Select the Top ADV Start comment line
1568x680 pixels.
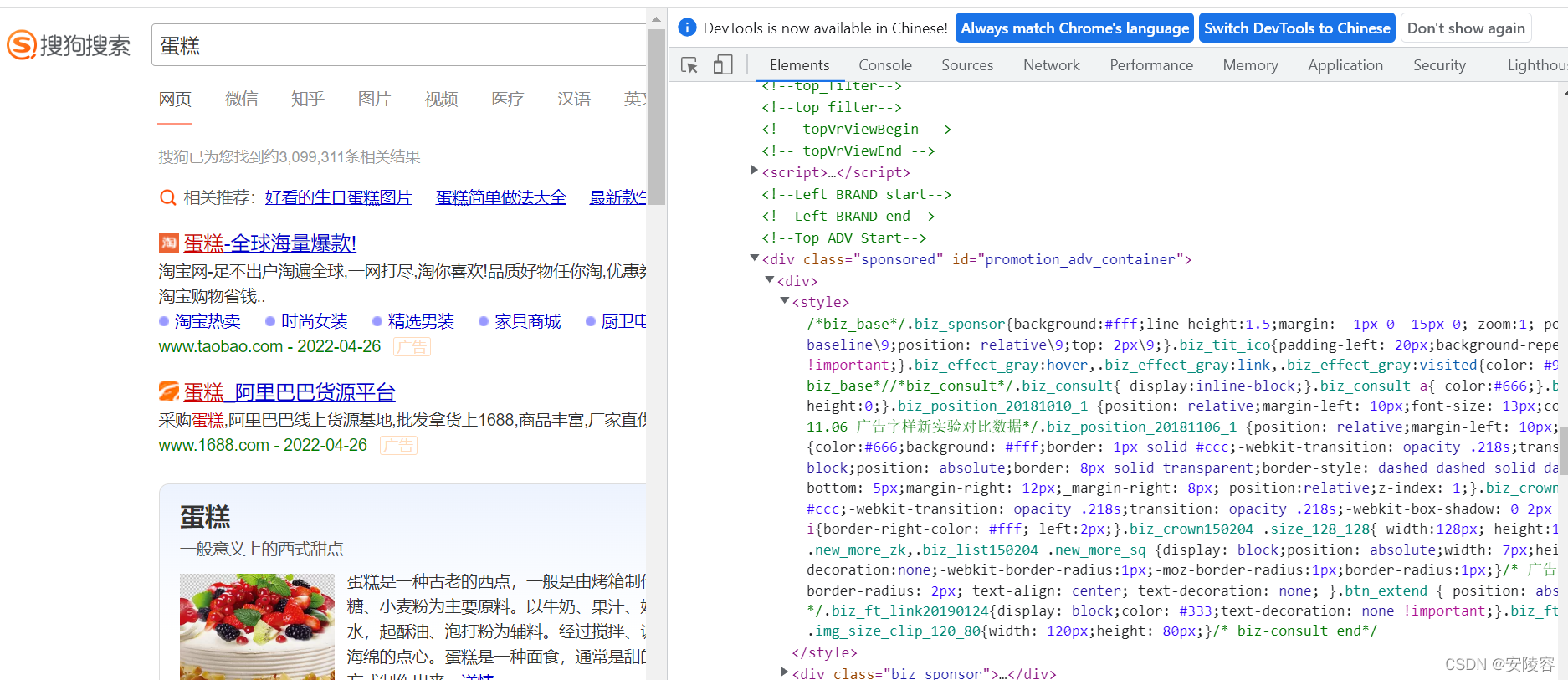[x=843, y=238]
